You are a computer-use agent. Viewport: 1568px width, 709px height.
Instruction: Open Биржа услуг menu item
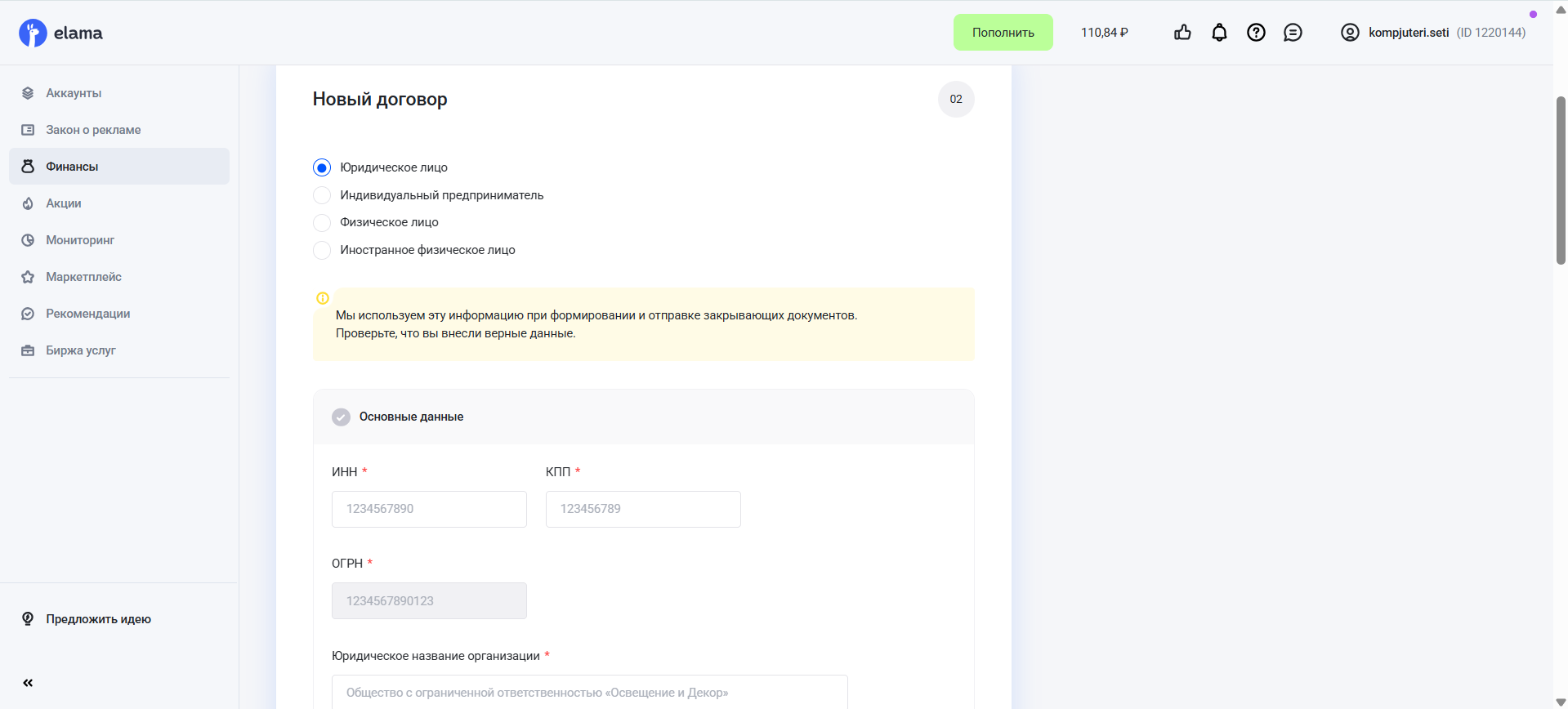[119, 350]
